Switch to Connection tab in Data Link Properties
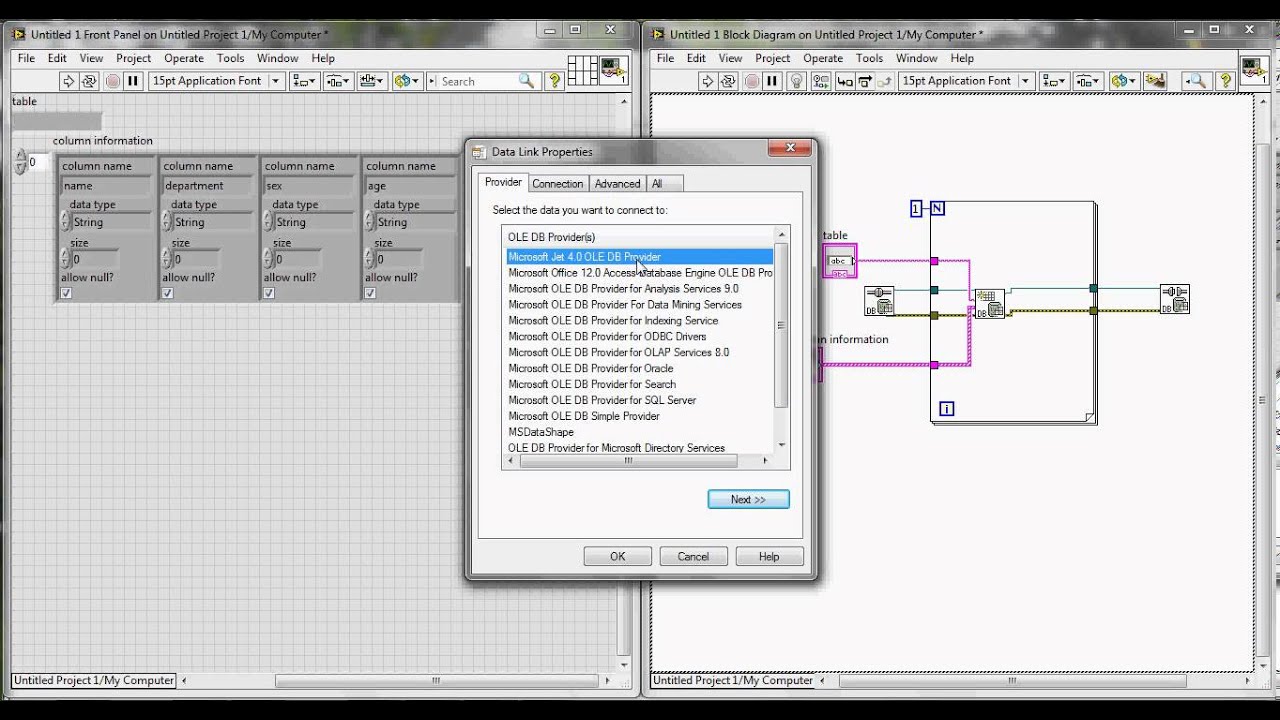 tap(557, 183)
